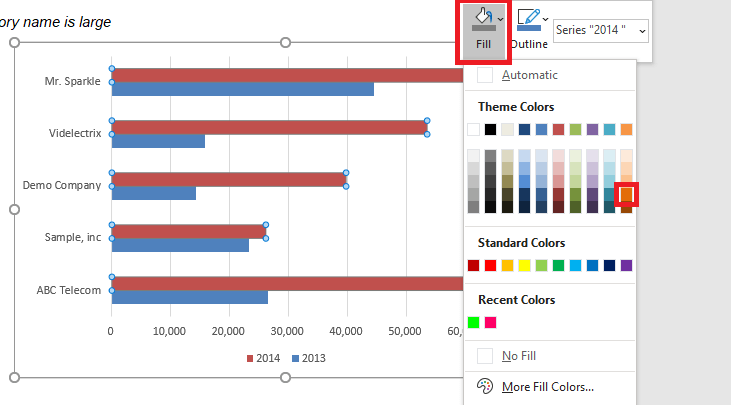Pick the bright green recent color
The image size is (731, 405).
(473, 323)
